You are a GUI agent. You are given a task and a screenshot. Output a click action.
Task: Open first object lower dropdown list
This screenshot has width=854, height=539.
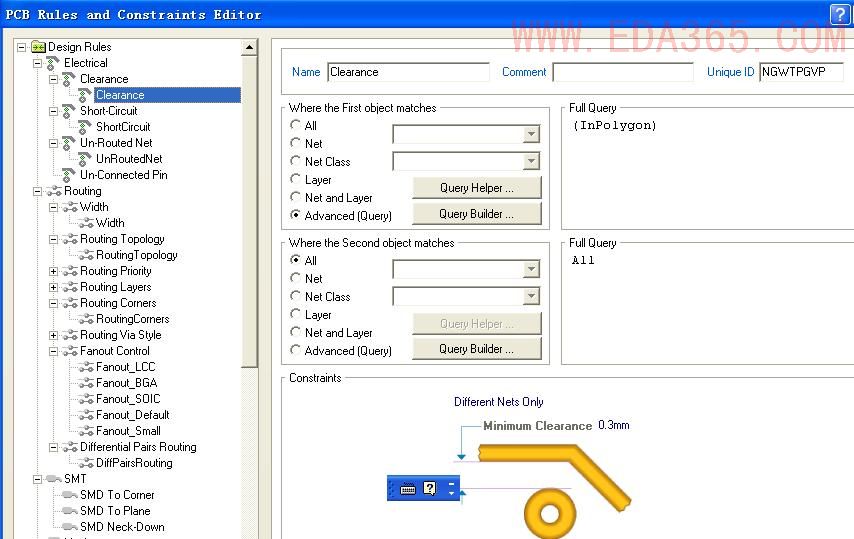[x=531, y=161]
